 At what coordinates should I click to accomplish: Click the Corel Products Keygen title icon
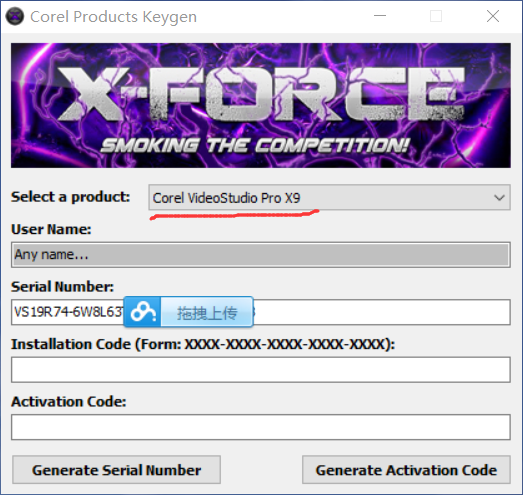pos(15,16)
